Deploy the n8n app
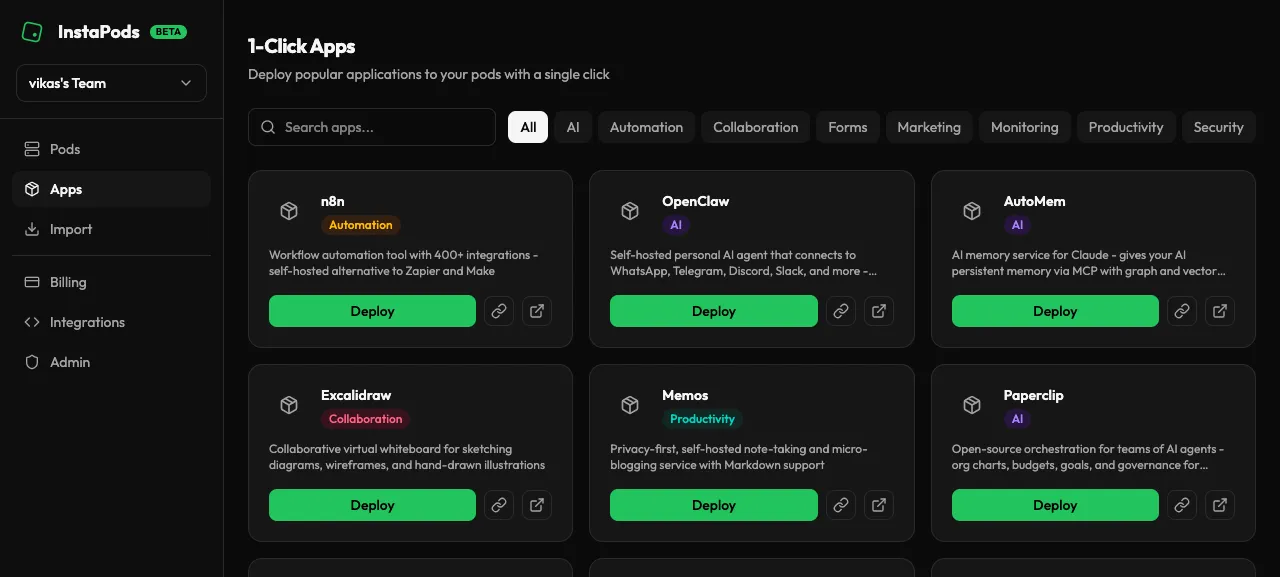Image resolution: width=1280 pixels, height=577 pixels. 372,311
